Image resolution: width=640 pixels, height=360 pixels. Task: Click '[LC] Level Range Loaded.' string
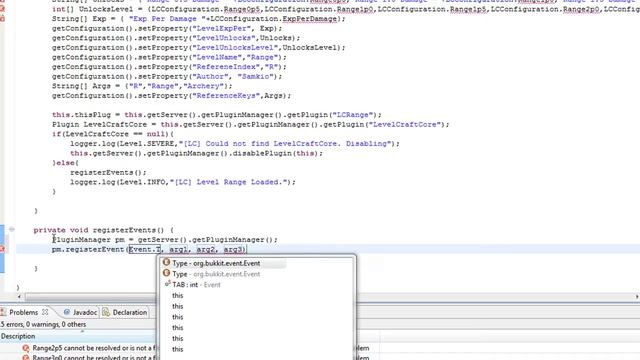point(229,182)
